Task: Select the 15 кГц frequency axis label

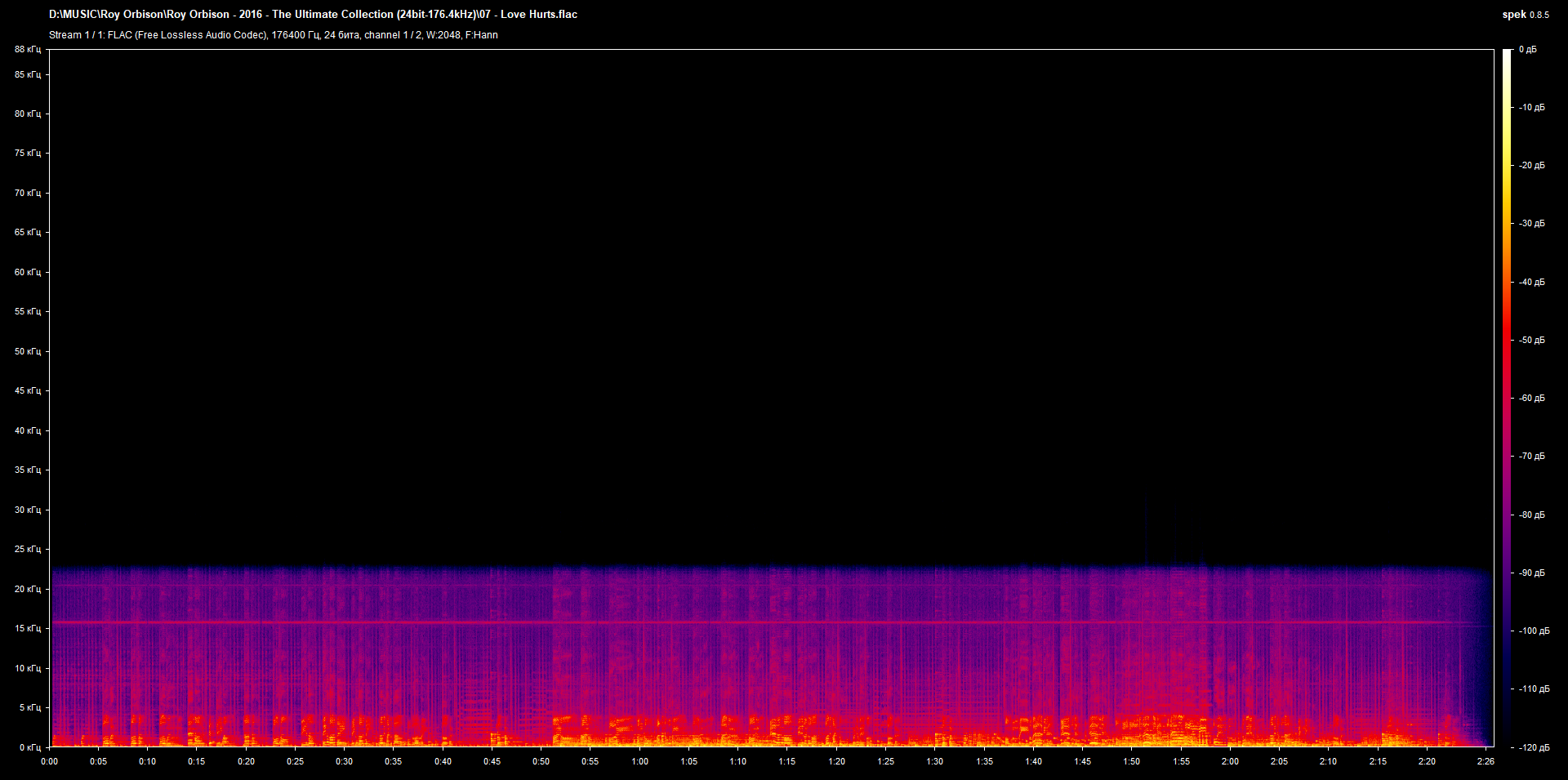Action: pos(27,628)
